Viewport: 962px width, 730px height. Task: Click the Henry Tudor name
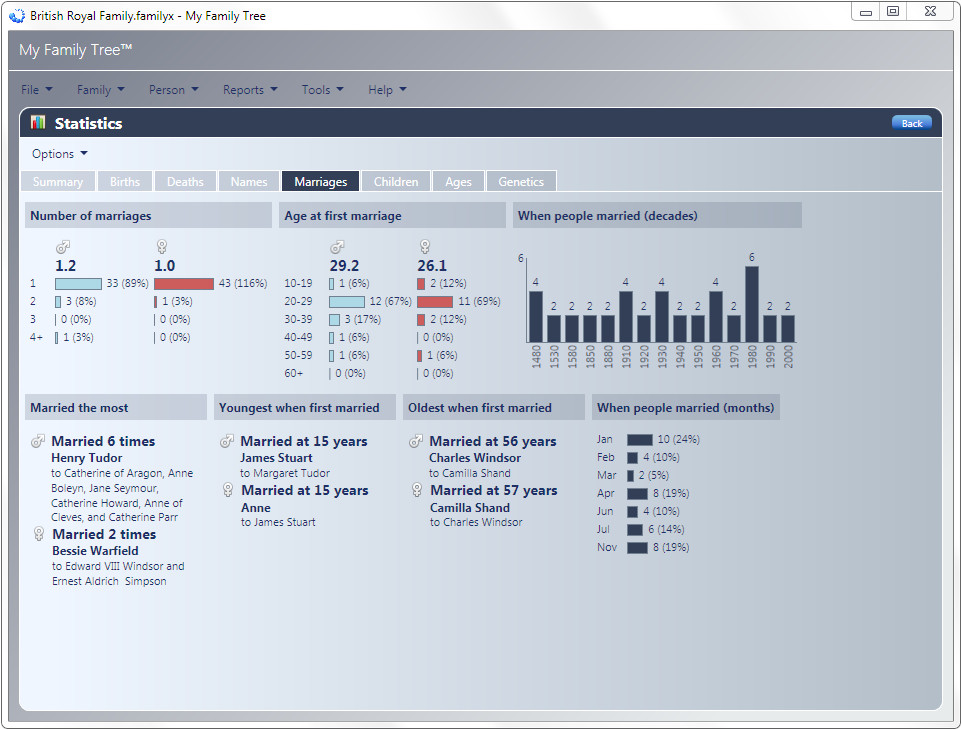tap(87, 458)
